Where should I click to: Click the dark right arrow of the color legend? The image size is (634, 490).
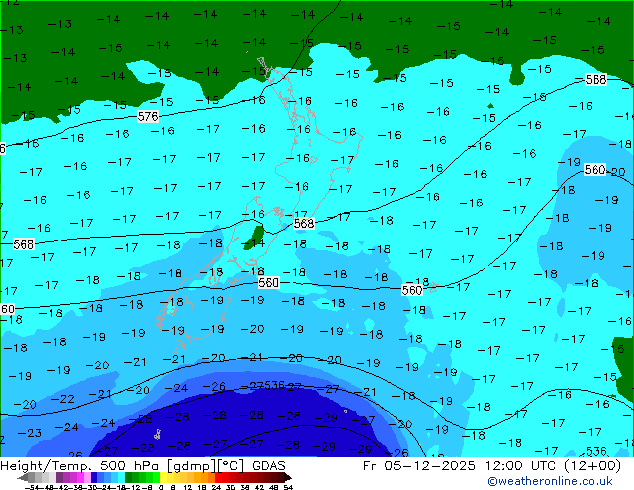tap(288, 478)
